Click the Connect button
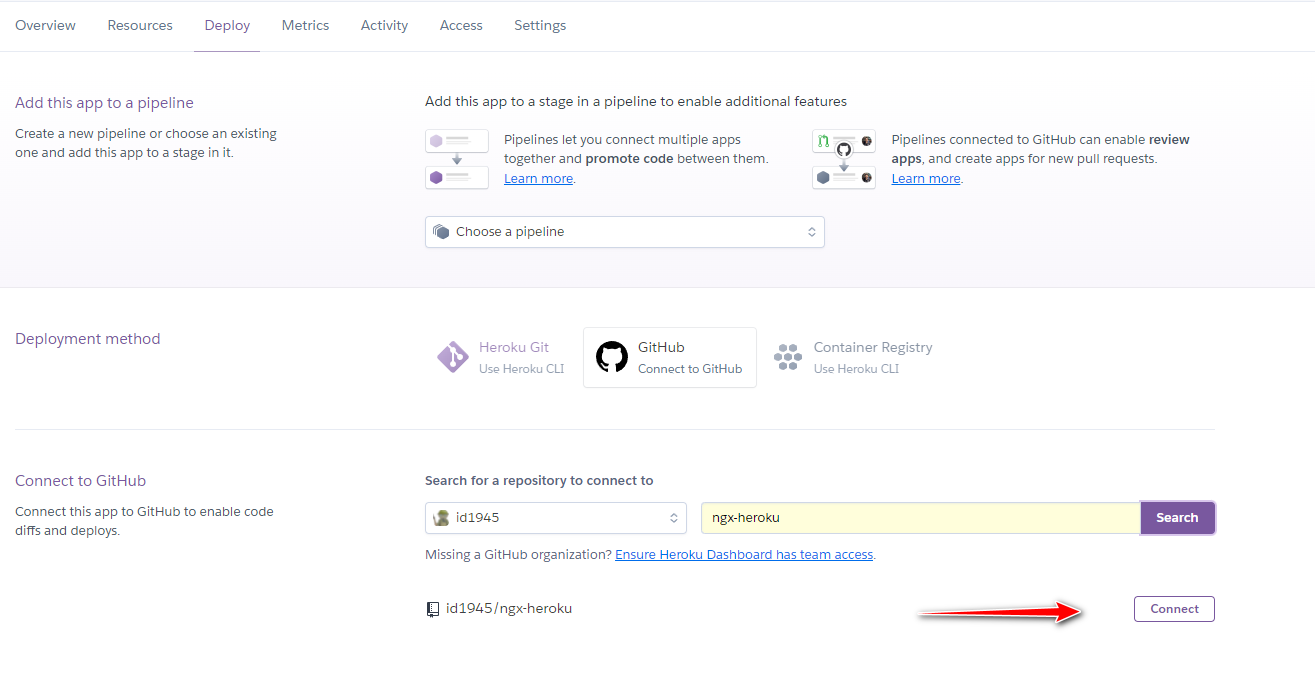Screen dimensions: 1315x693 click(1174, 609)
